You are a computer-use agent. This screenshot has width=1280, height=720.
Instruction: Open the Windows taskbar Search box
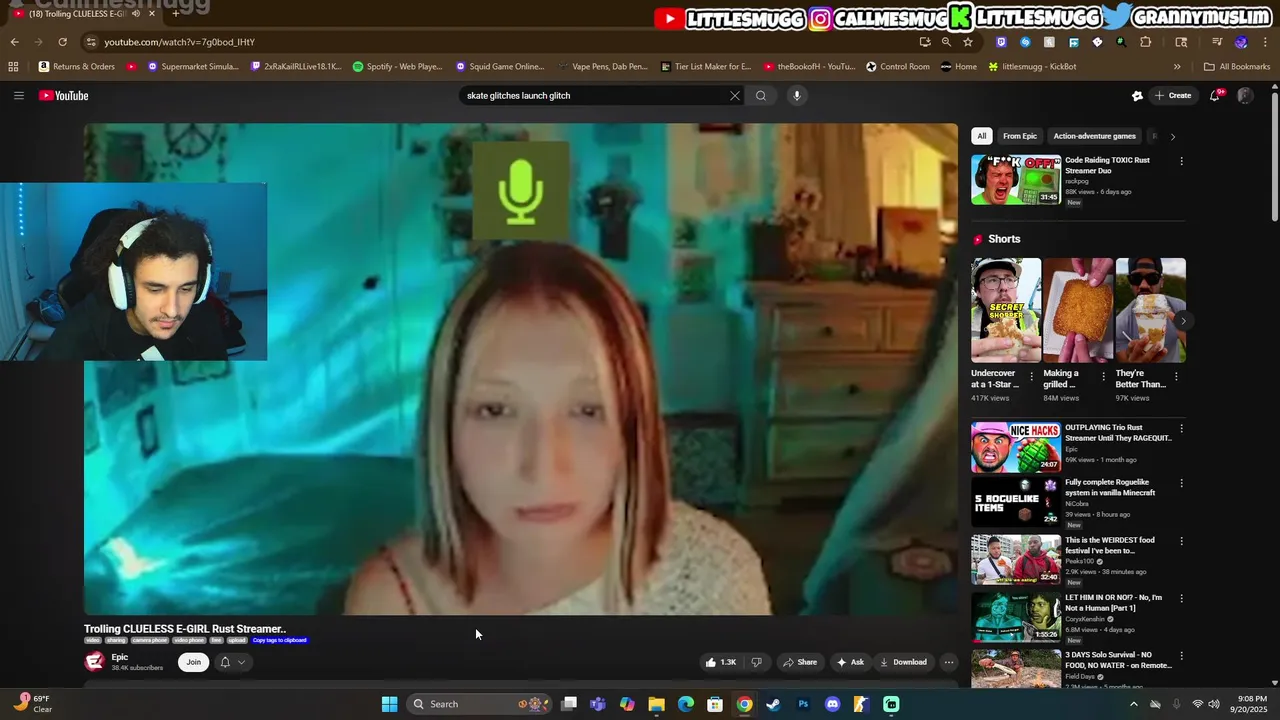tap(480, 704)
